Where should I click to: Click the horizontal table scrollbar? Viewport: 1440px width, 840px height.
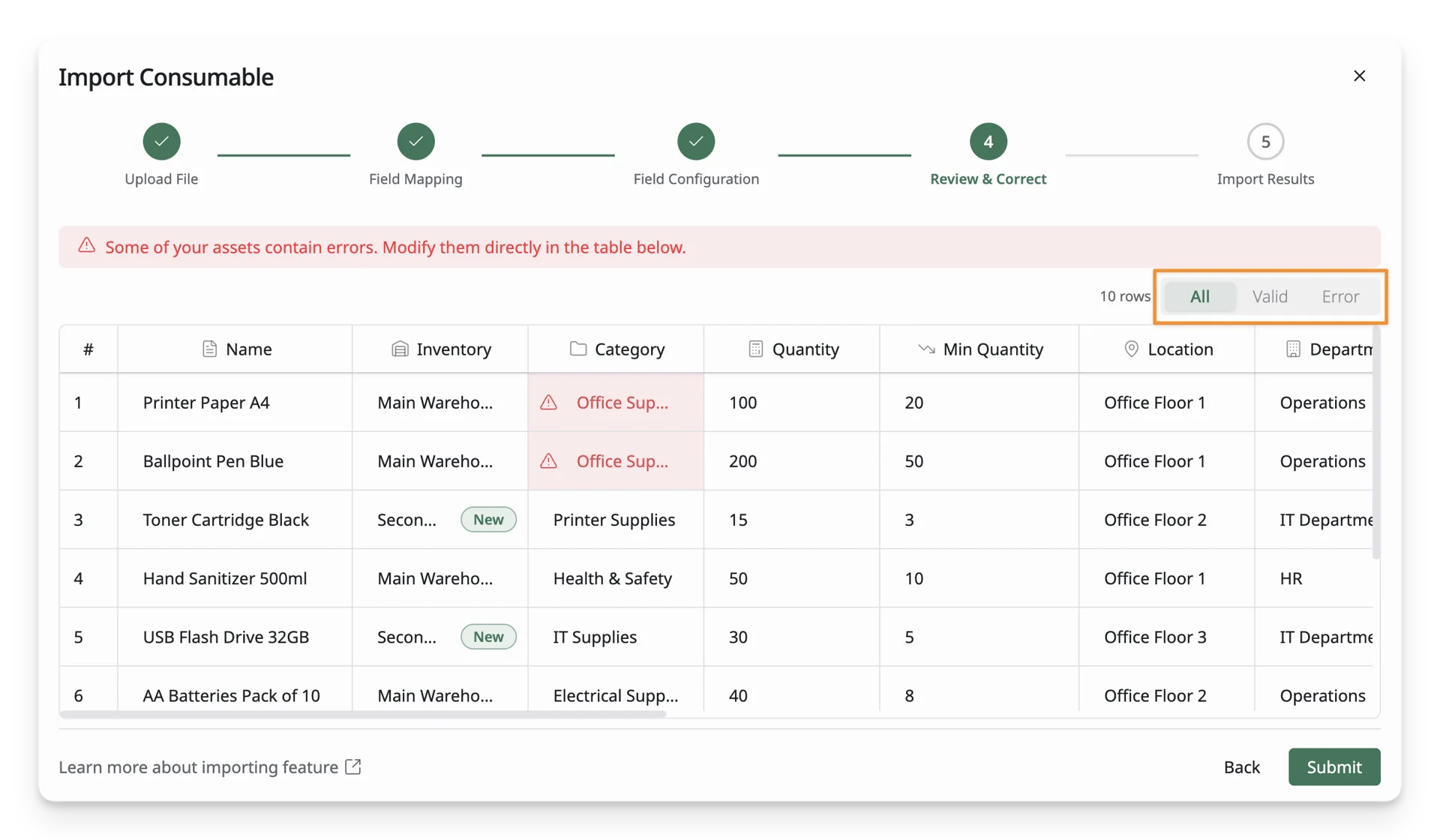pos(363,714)
